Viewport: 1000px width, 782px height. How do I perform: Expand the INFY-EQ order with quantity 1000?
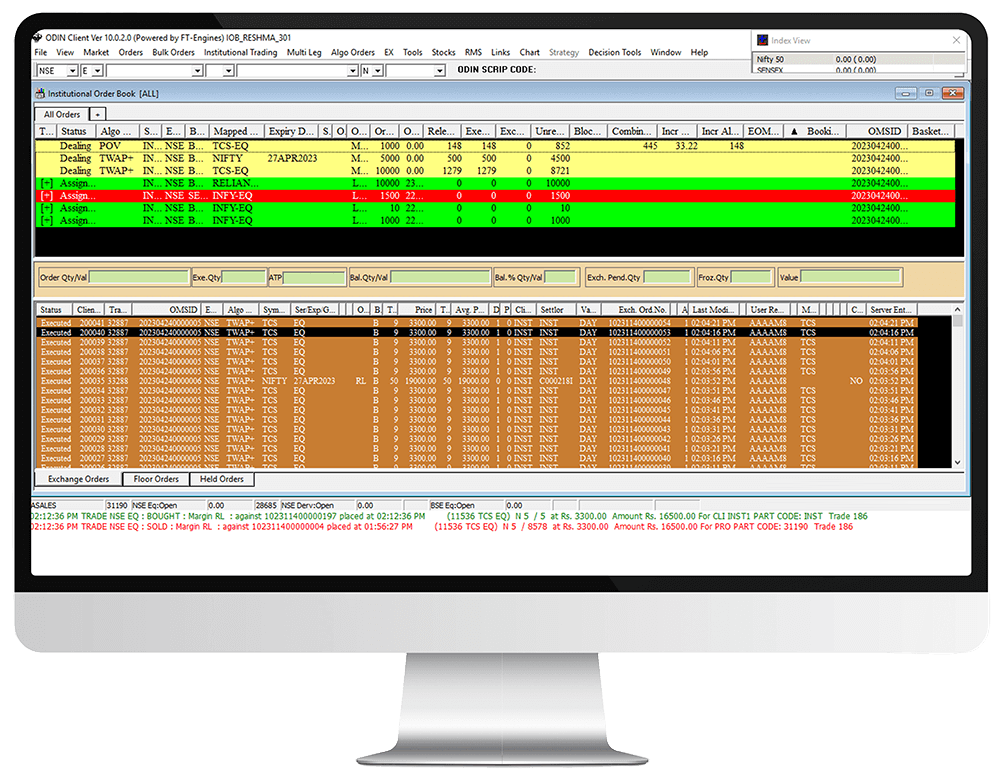47,221
